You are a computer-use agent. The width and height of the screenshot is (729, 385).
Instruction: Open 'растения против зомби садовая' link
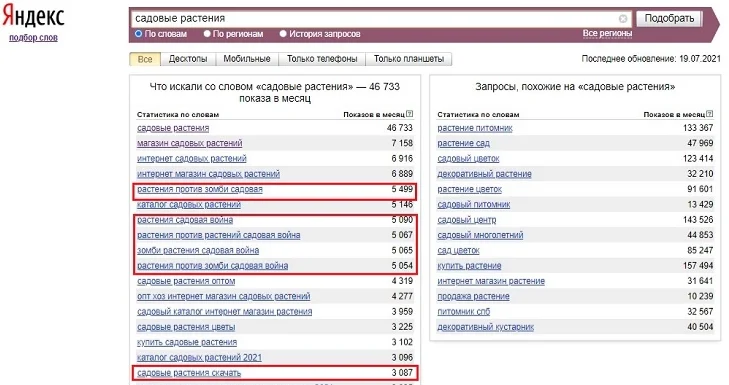click(x=200, y=189)
